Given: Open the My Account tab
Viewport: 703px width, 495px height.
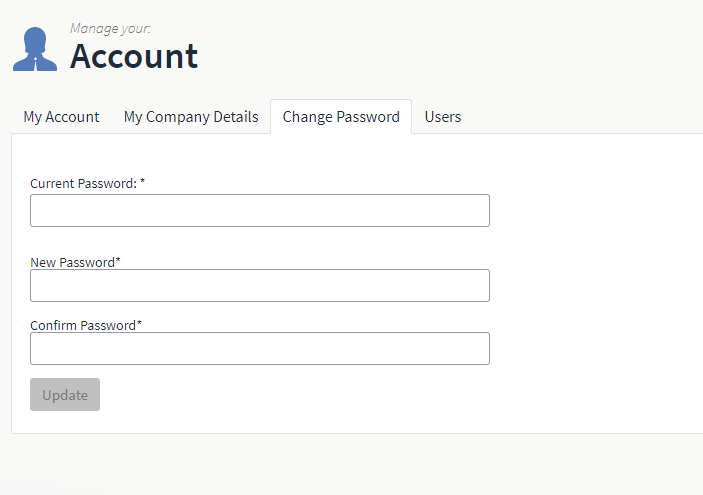Looking at the screenshot, I should pyautogui.click(x=61, y=117).
